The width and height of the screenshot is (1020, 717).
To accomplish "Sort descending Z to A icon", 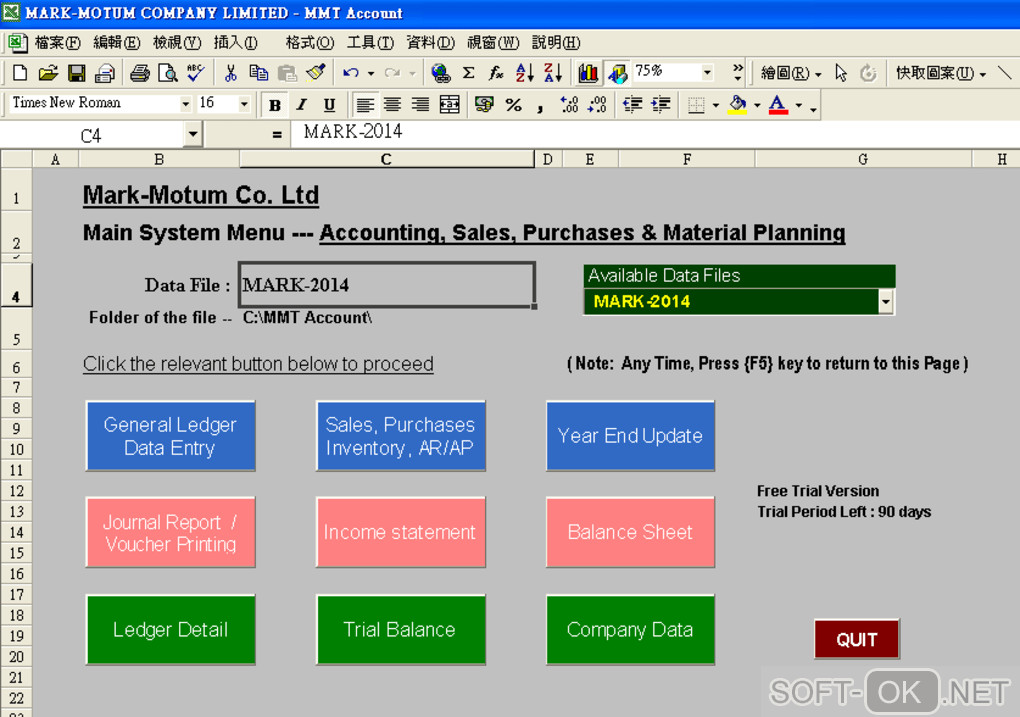I will tap(553, 73).
